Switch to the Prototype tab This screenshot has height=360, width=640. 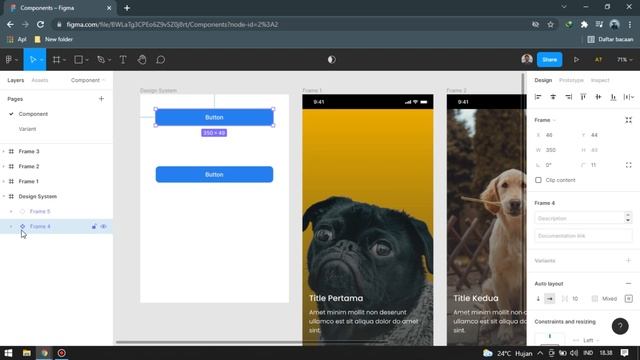[x=571, y=80]
